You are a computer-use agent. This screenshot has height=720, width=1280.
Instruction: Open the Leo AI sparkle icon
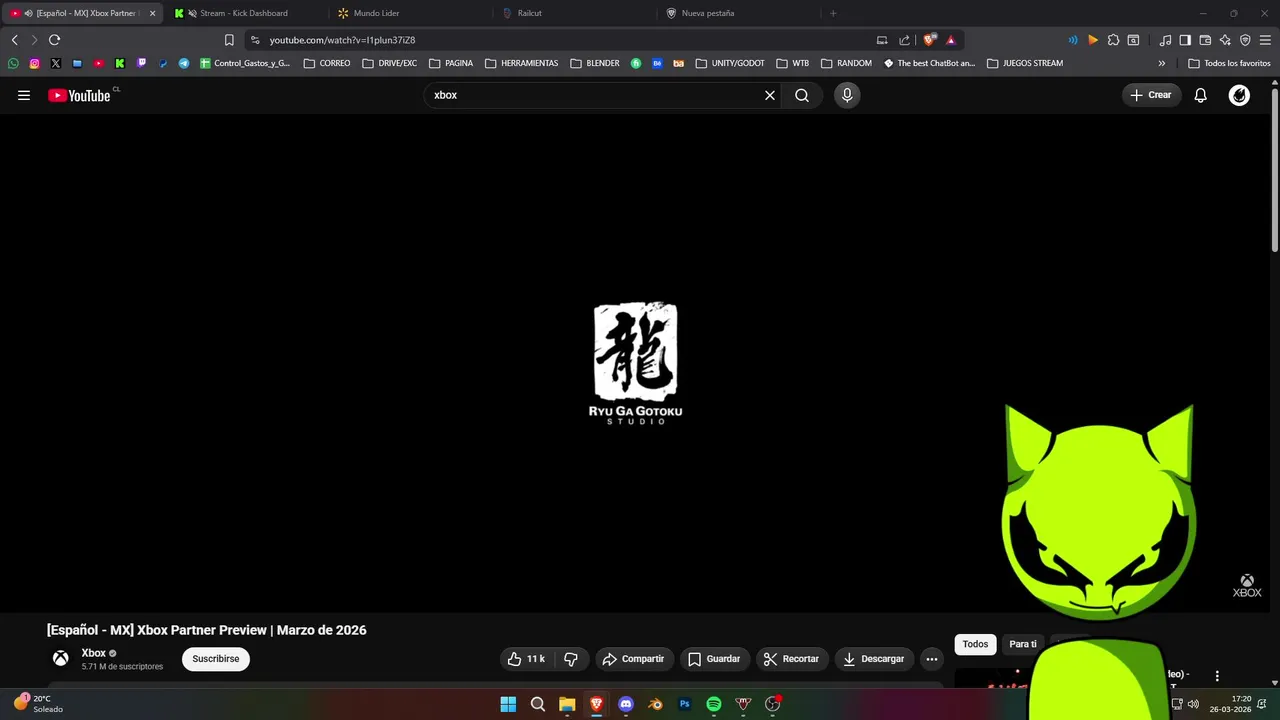tap(1225, 40)
